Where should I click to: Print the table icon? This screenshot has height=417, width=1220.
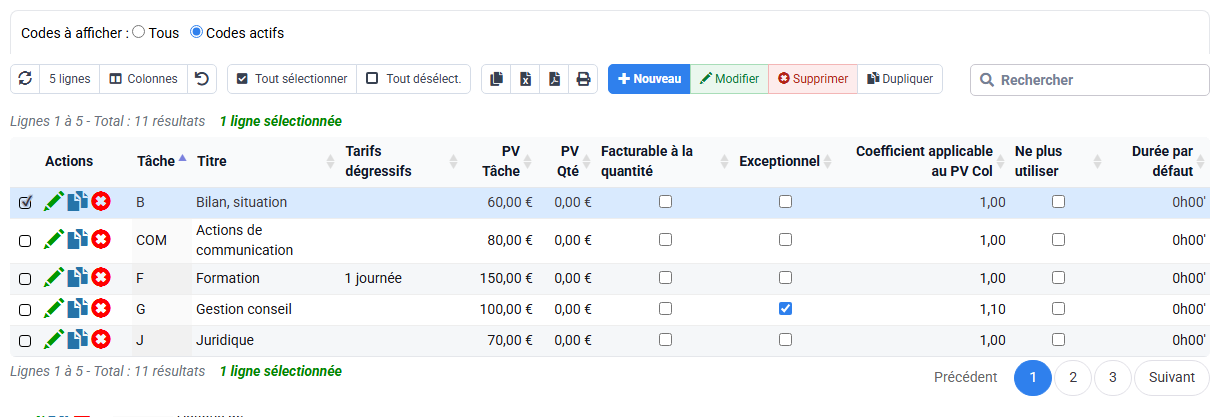584,79
